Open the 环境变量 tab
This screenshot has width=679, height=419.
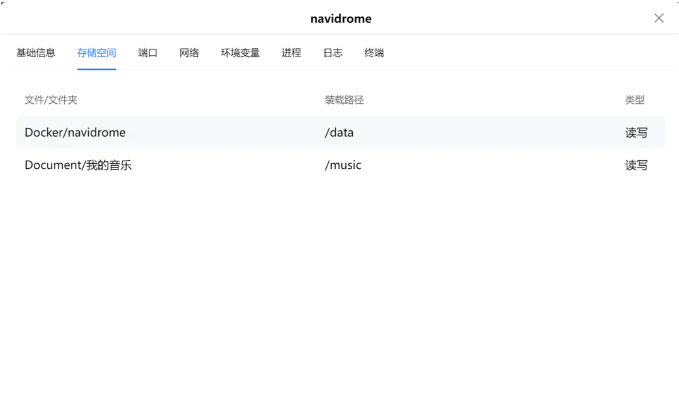[x=240, y=53]
